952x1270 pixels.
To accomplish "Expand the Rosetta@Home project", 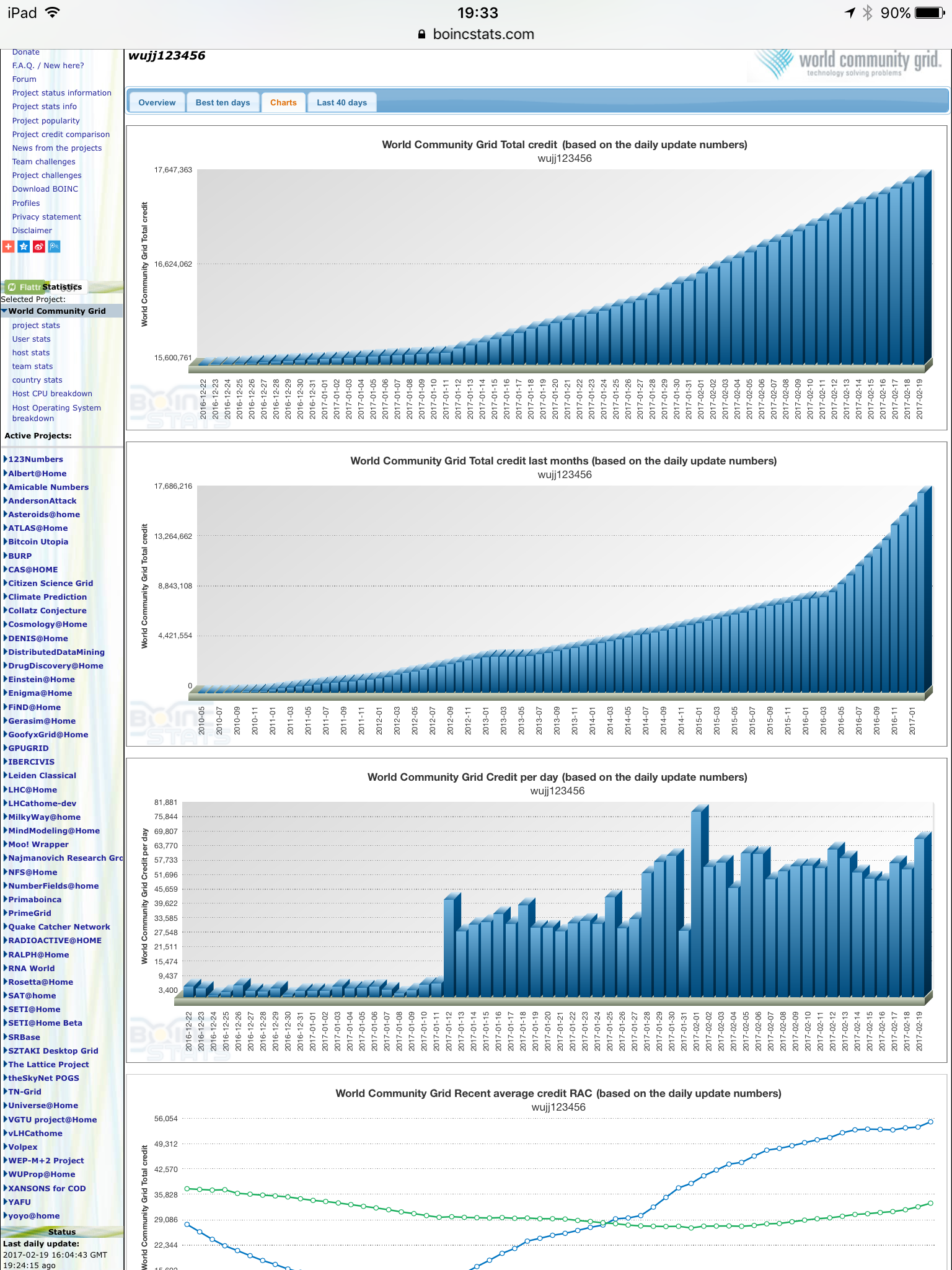I will 5,982.
